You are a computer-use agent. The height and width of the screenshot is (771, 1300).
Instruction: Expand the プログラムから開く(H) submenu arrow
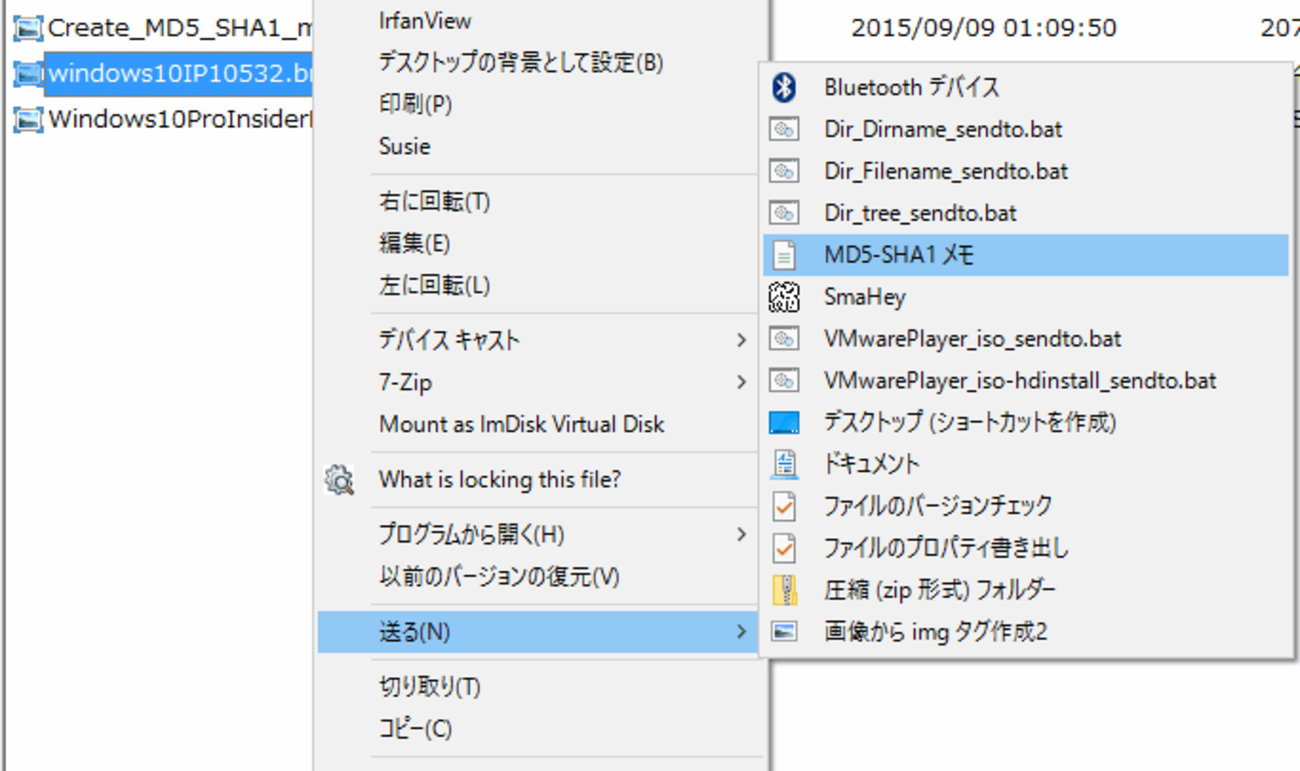tap(741, 535)
